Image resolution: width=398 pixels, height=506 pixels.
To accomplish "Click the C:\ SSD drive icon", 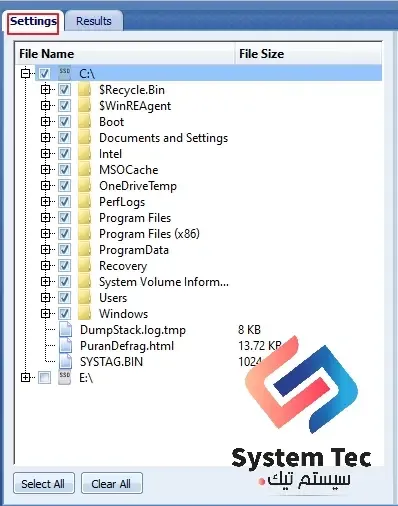I will [64, 73].
